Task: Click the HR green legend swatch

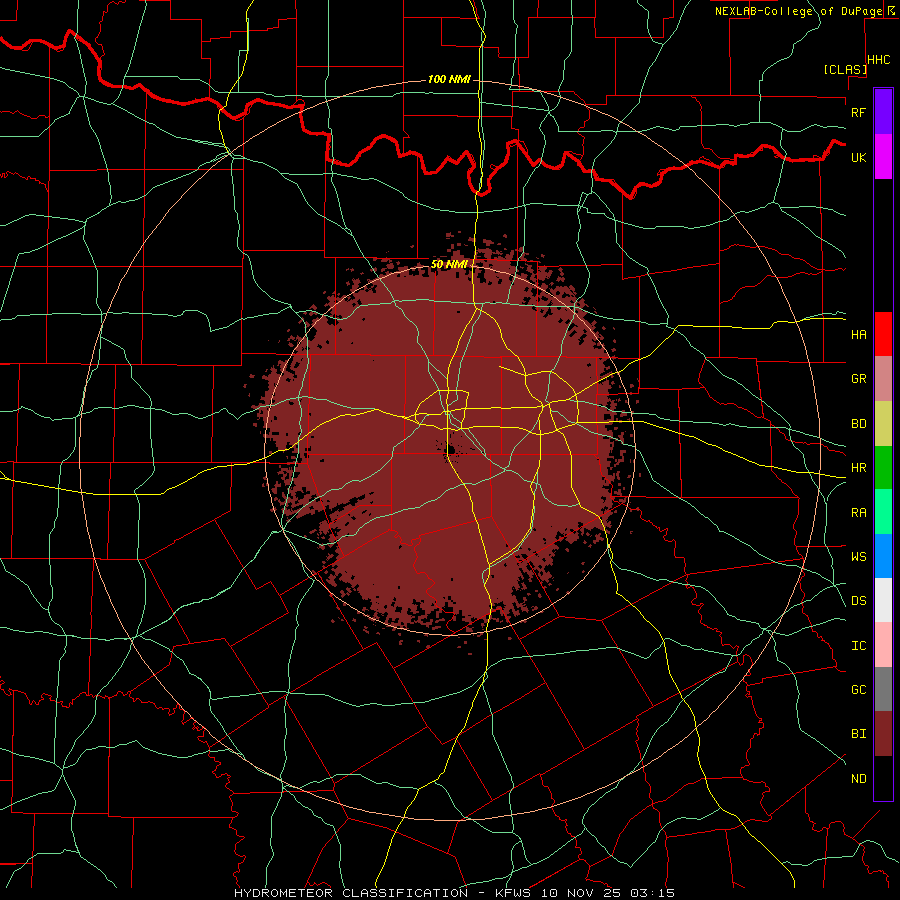Action: (883, 468)
